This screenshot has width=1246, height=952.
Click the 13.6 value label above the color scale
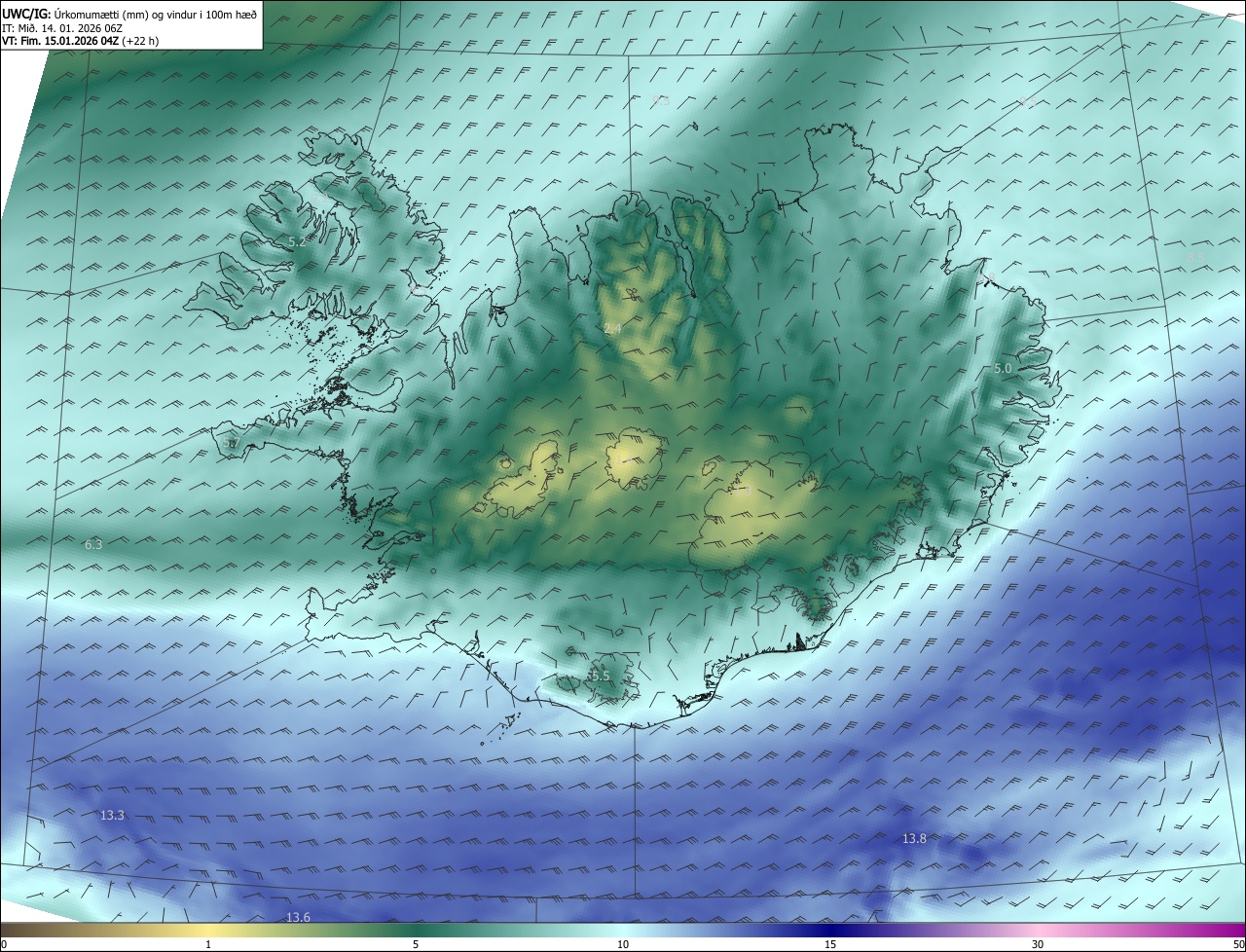[x=298, y=917]
